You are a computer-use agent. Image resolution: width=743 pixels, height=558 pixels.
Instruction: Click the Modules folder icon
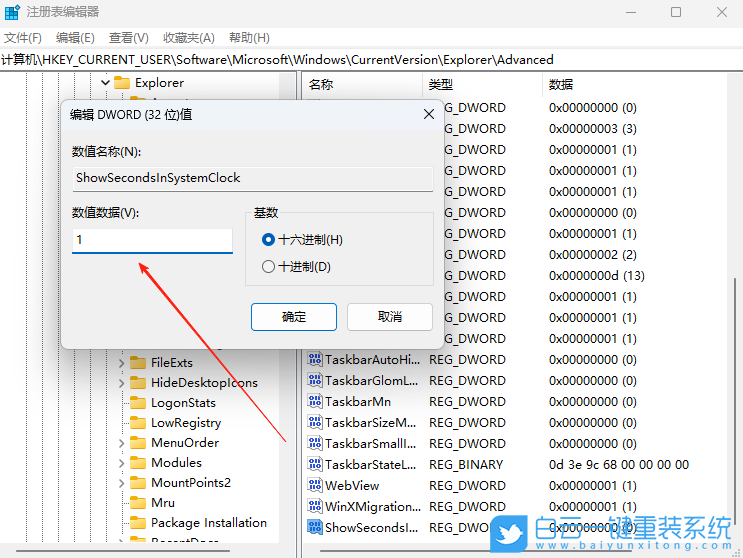[x=138, y=462]
